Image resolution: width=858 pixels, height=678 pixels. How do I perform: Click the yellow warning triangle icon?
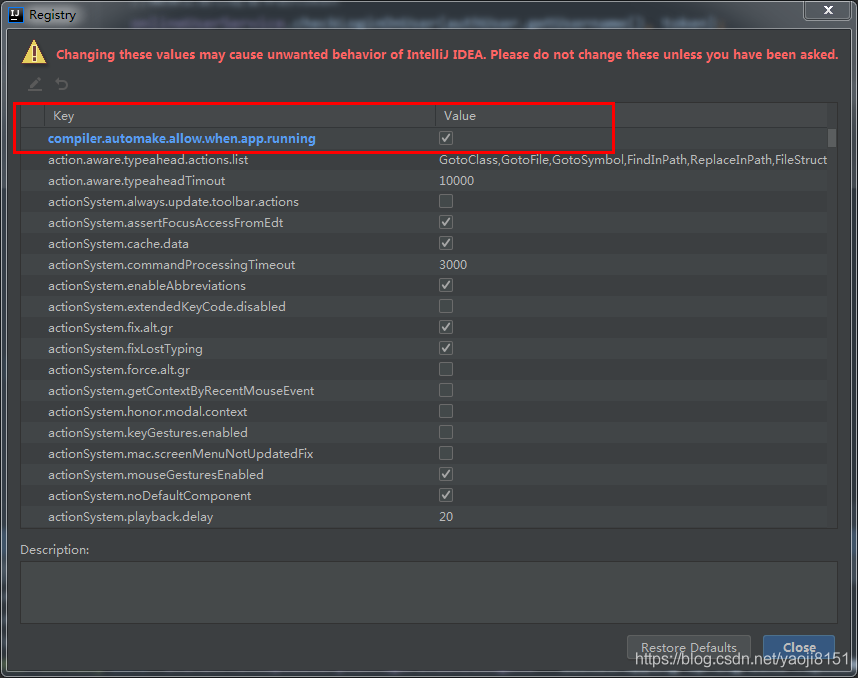tap(35, 52)
